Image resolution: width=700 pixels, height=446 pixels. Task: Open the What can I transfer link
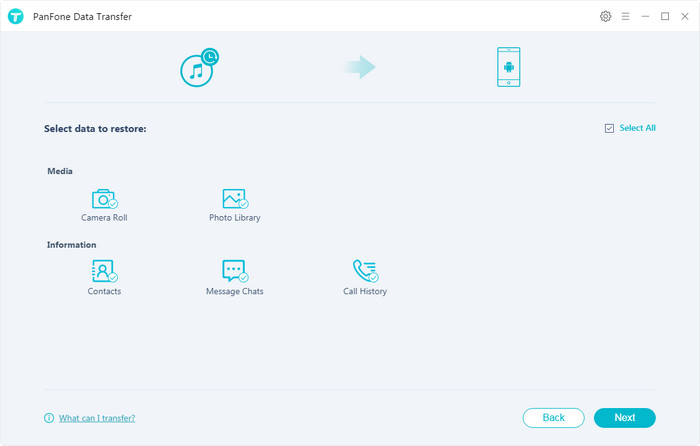pyautogui.click(x=97, y=418)
